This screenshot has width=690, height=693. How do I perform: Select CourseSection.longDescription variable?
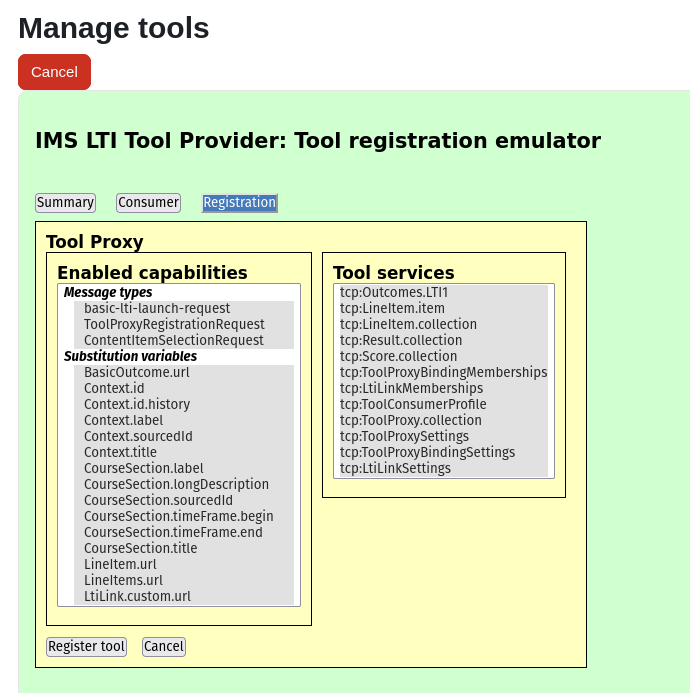point(184,484)
